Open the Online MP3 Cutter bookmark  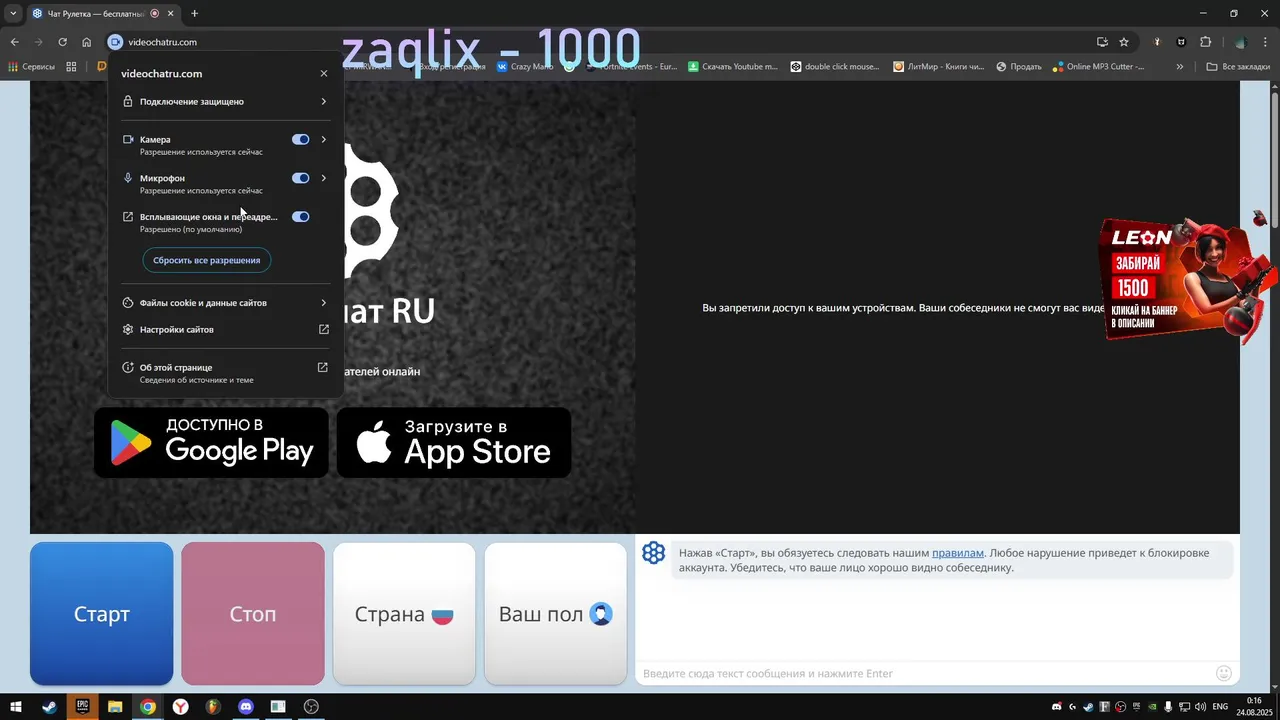point(1098,67)
